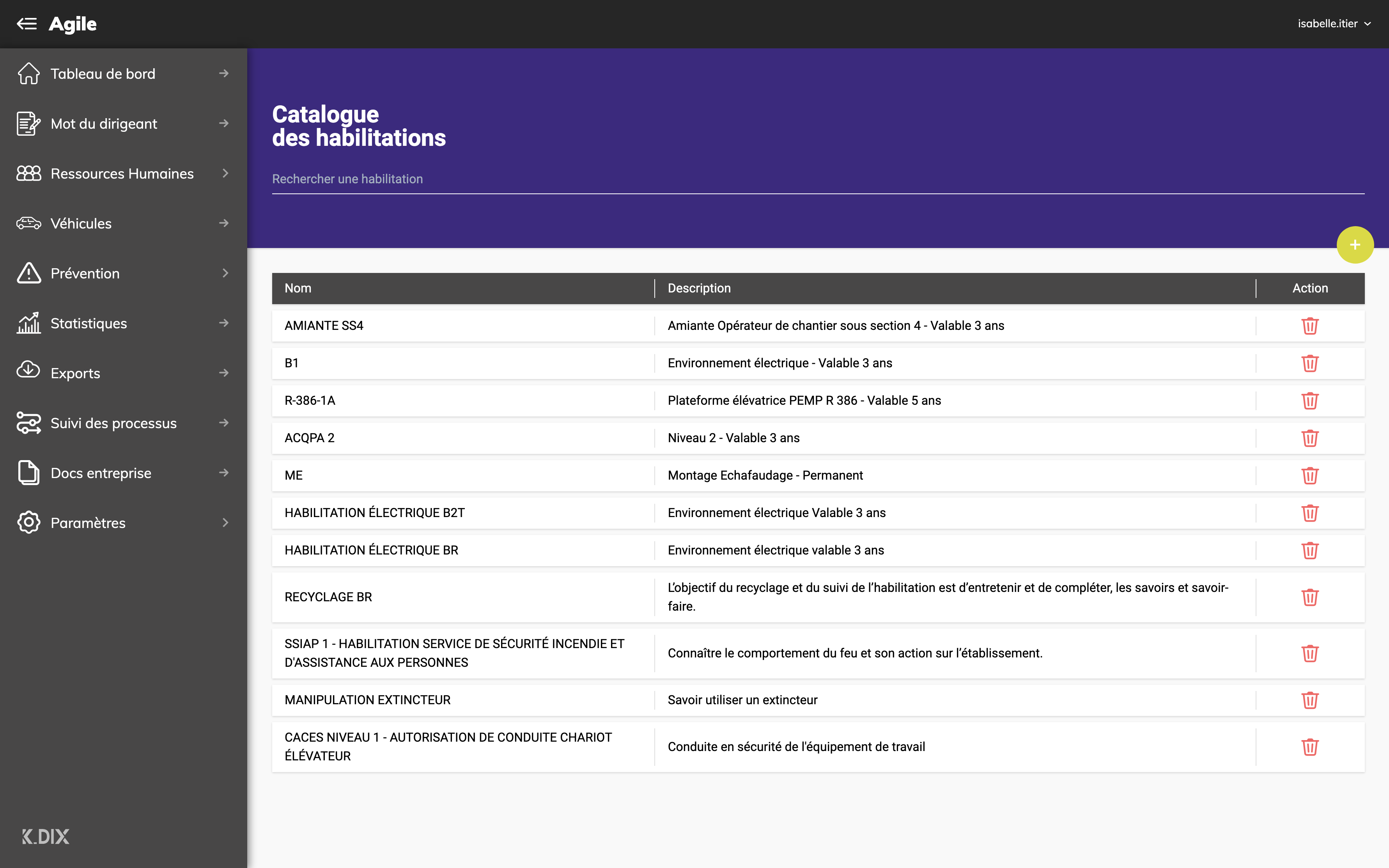This screenshot has height=868, width=1389.
Task: Follow the Véhicules arrow
Action: pos(224,223)
